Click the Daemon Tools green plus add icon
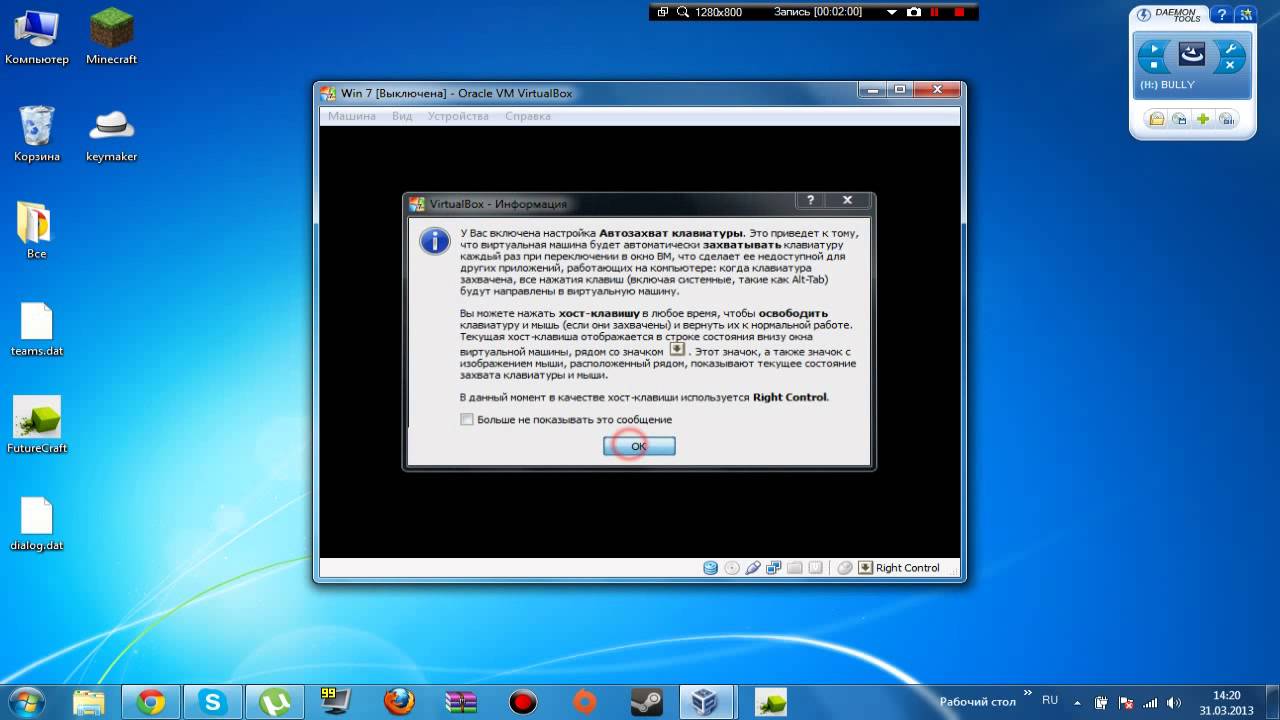Viewport: 1280px width, 720px height. pos(1203,119)
